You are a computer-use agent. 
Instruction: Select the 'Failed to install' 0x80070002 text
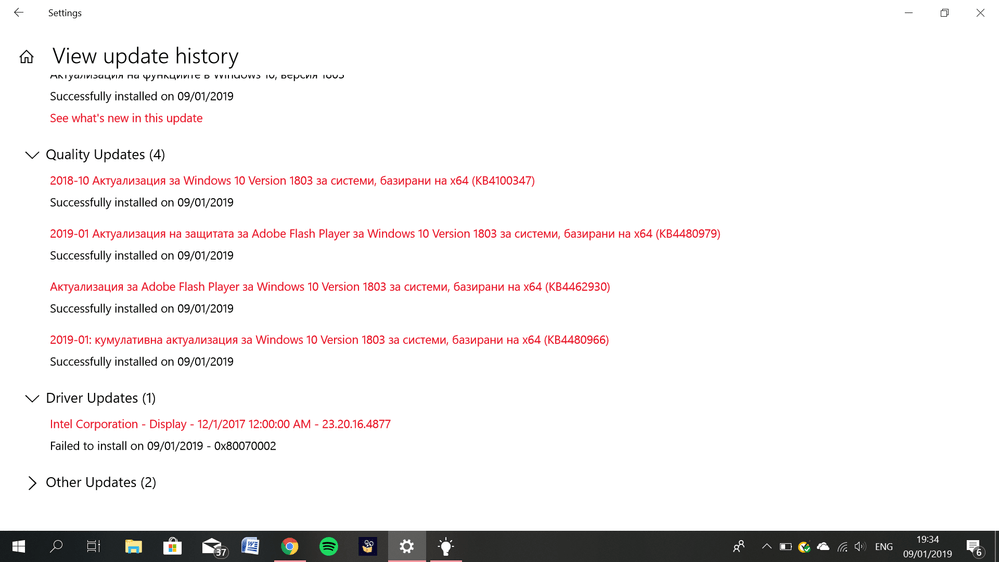[163, 446]
